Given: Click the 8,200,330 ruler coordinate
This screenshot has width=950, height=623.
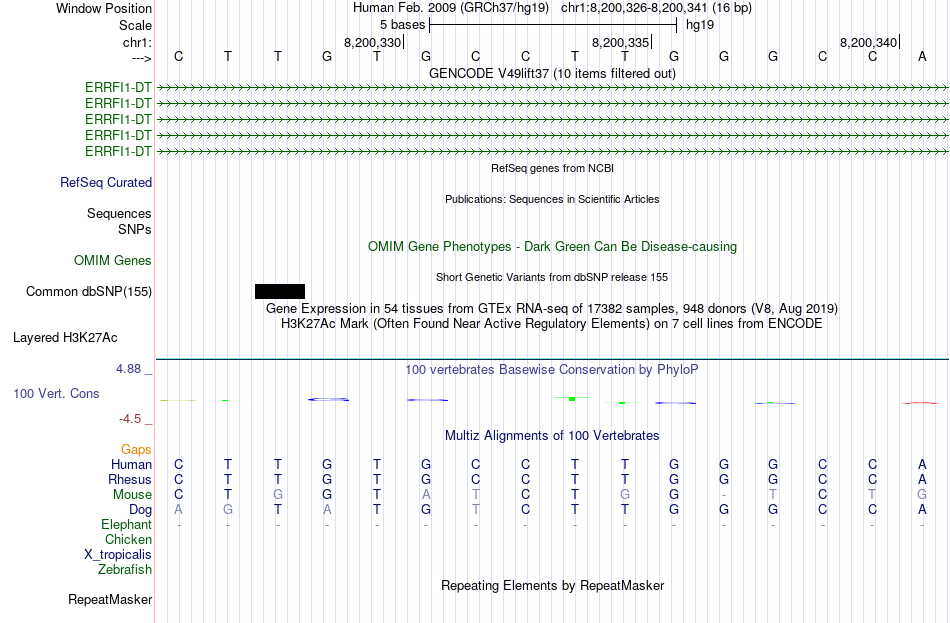Looking at the screenshot, I should (373, 42).
